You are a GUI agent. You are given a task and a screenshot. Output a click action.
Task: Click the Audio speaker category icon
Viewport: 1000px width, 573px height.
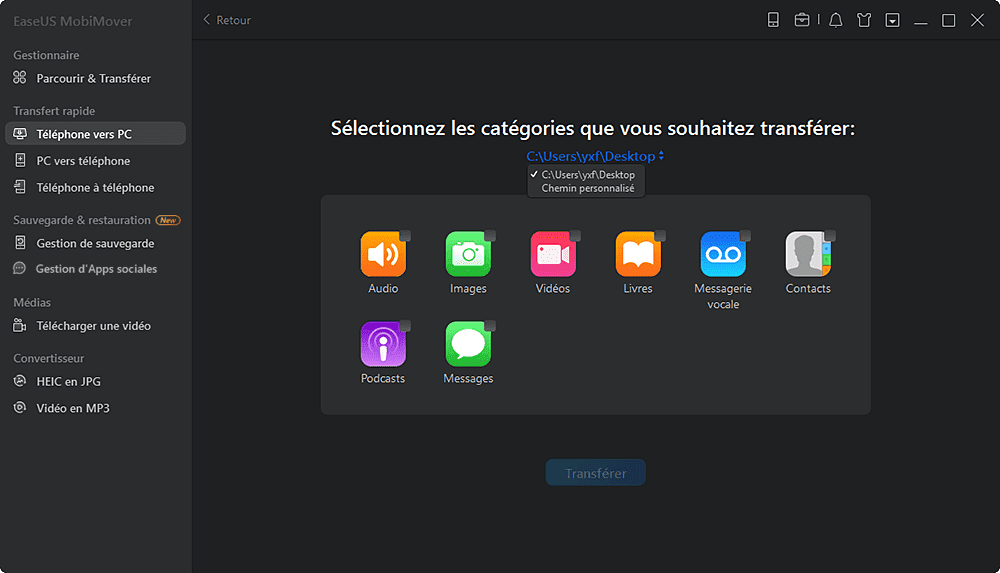382,255
